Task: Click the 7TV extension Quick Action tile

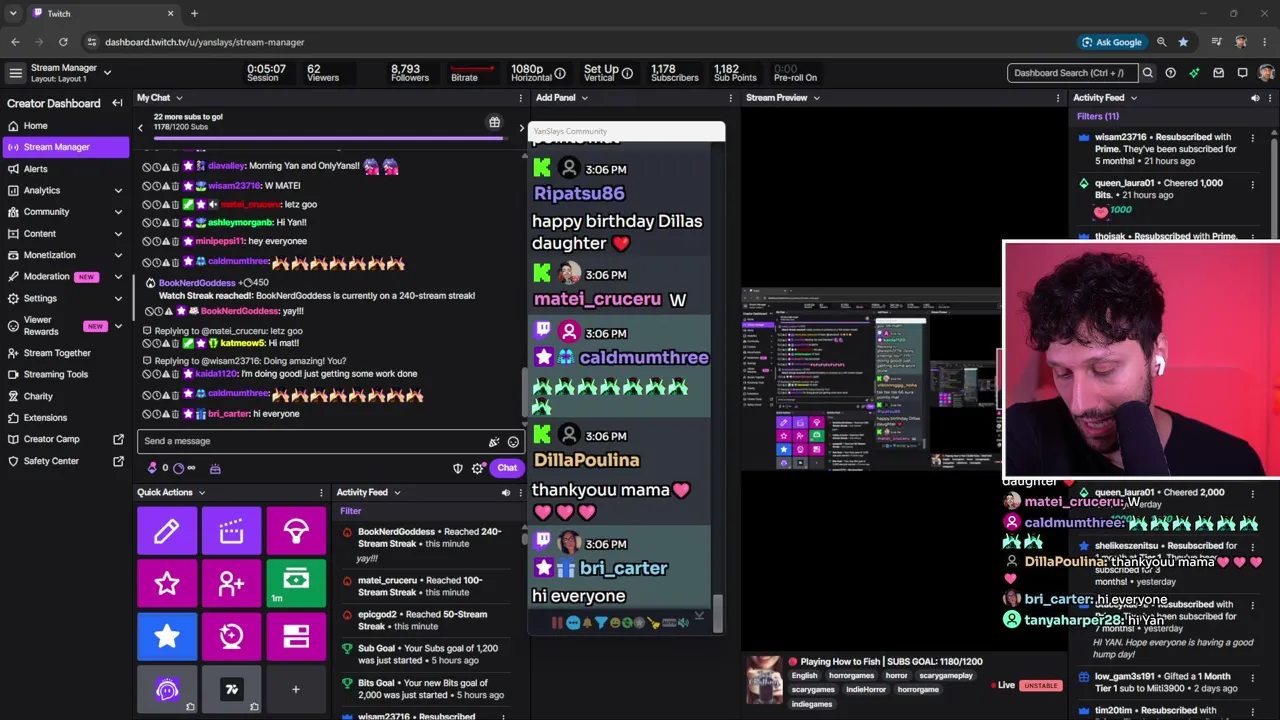Action: click(x=231, y=689)
